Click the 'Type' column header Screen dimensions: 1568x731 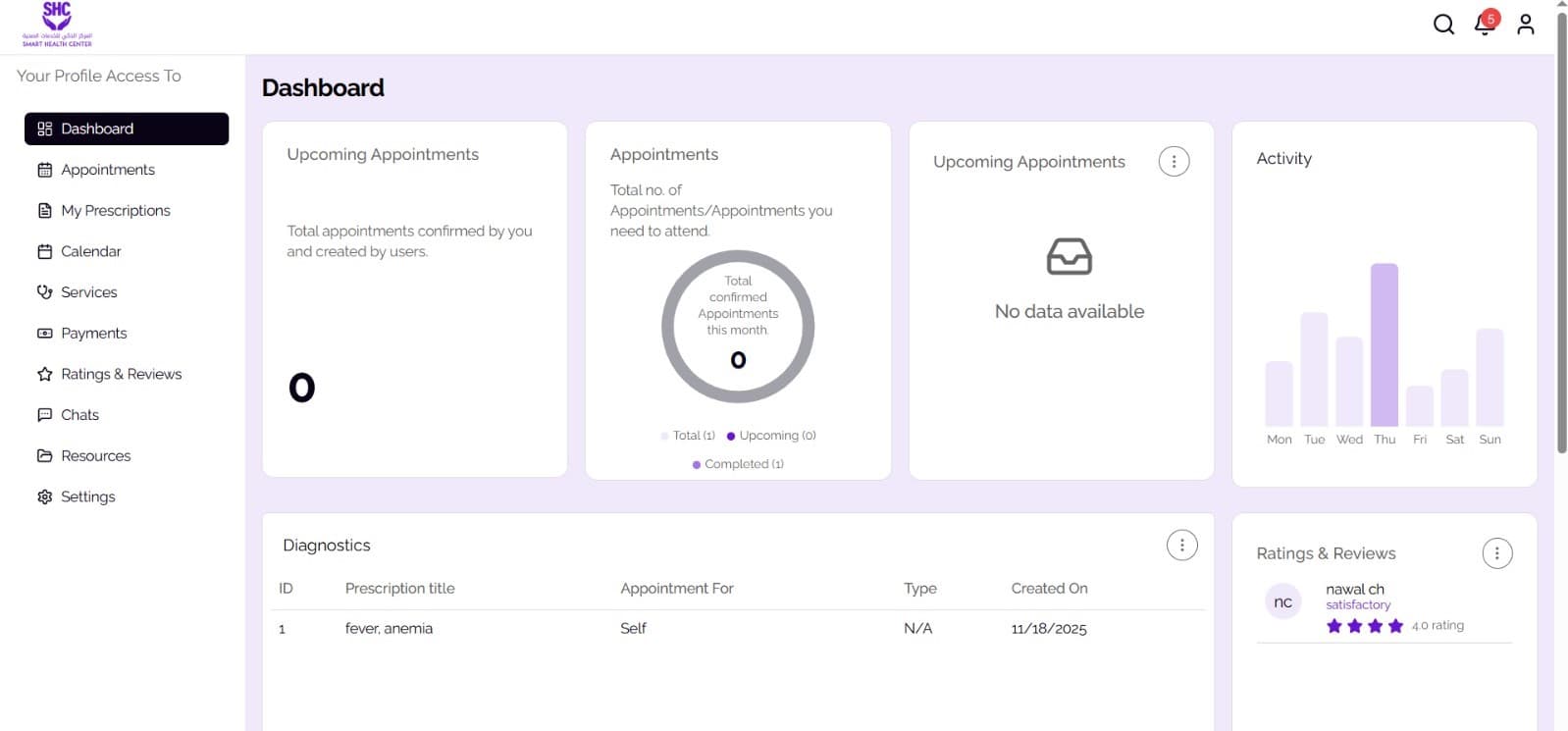pyautogui.click(x=920, y=589)
